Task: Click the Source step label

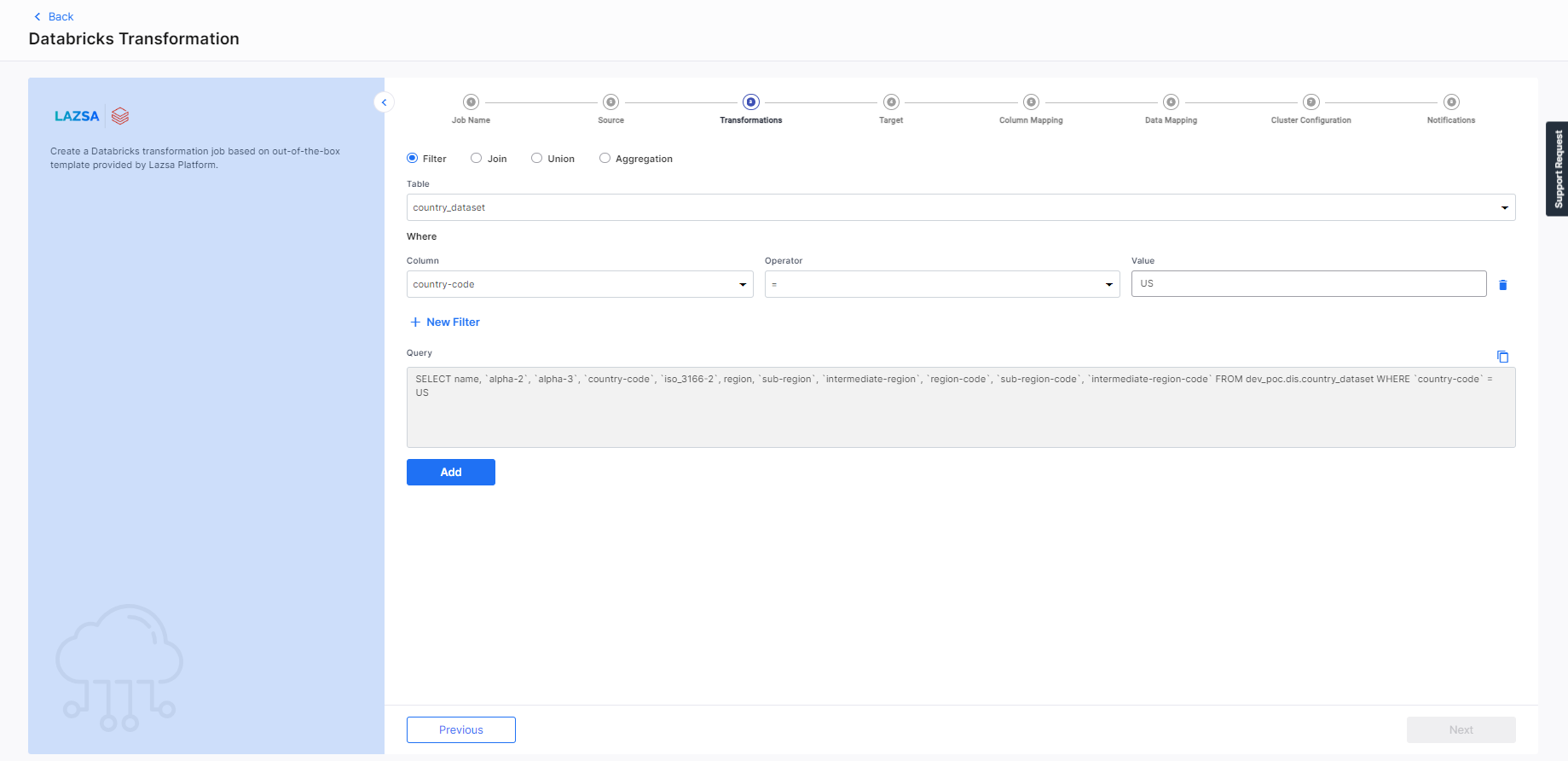Action: (610, 120)
